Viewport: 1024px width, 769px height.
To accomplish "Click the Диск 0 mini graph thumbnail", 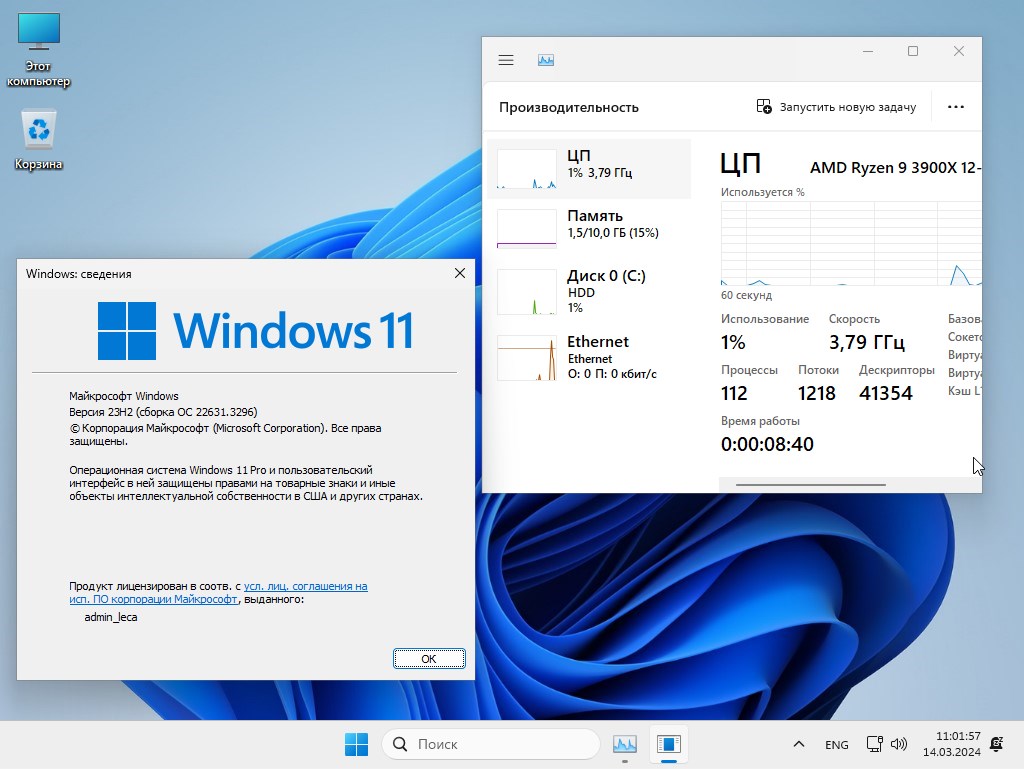I will click(526, 292).
